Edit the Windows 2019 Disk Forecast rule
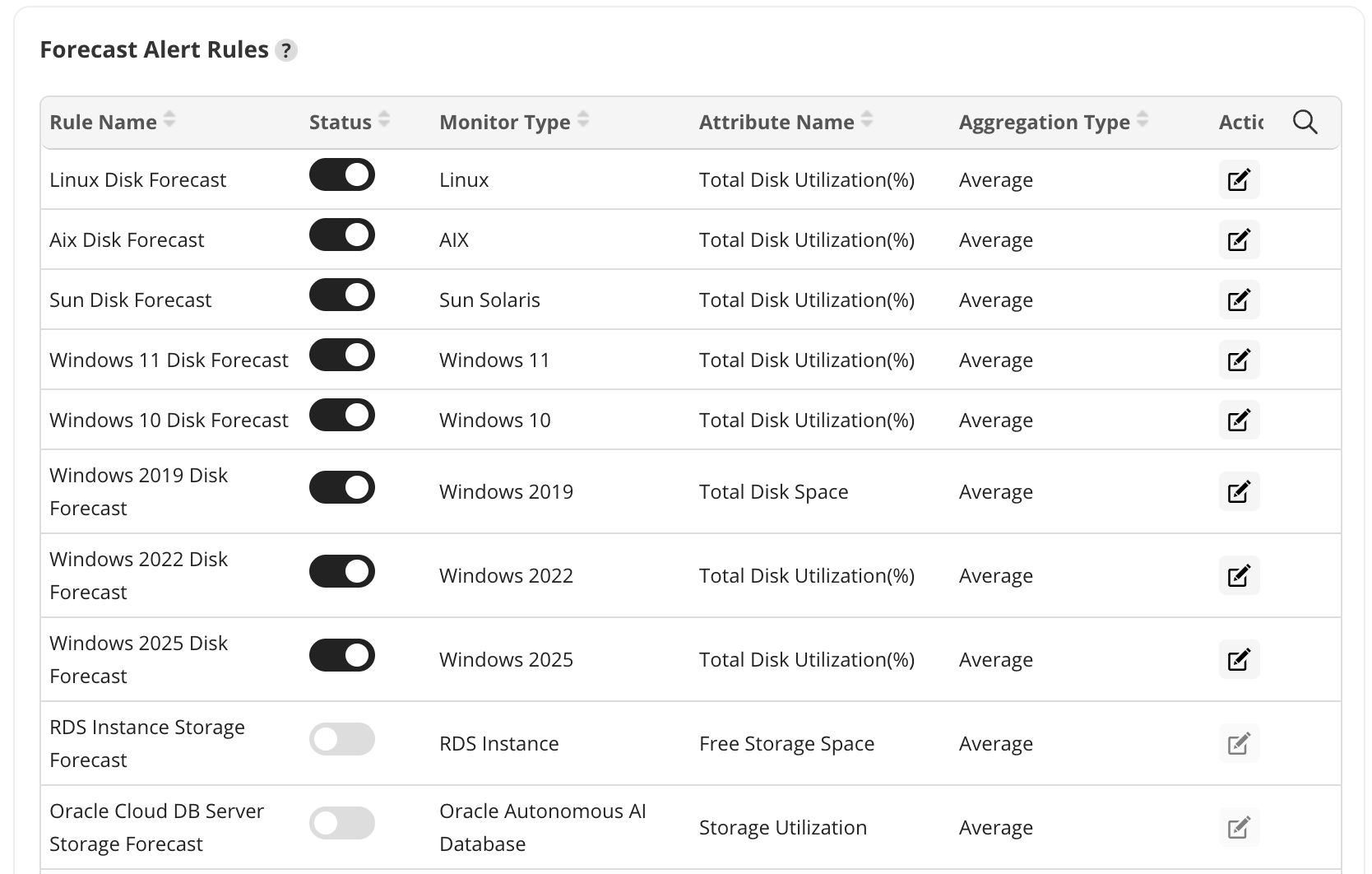The width and height of the screenshot is (1372, 874). click(1239, 491)
